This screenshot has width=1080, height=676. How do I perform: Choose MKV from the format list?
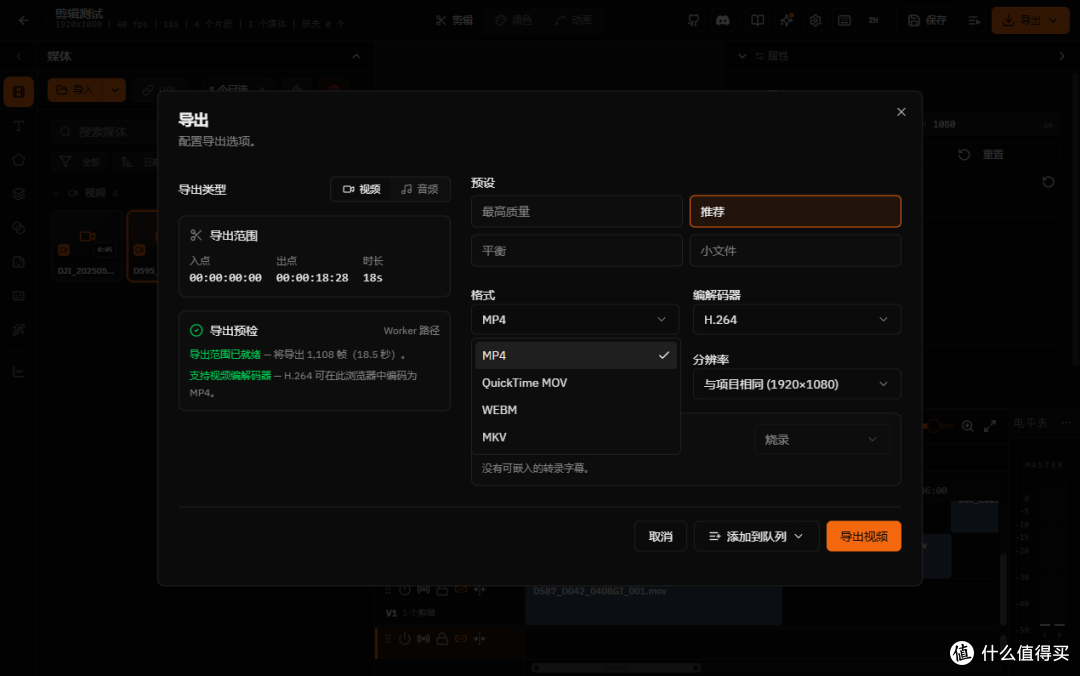coord(576,437)
